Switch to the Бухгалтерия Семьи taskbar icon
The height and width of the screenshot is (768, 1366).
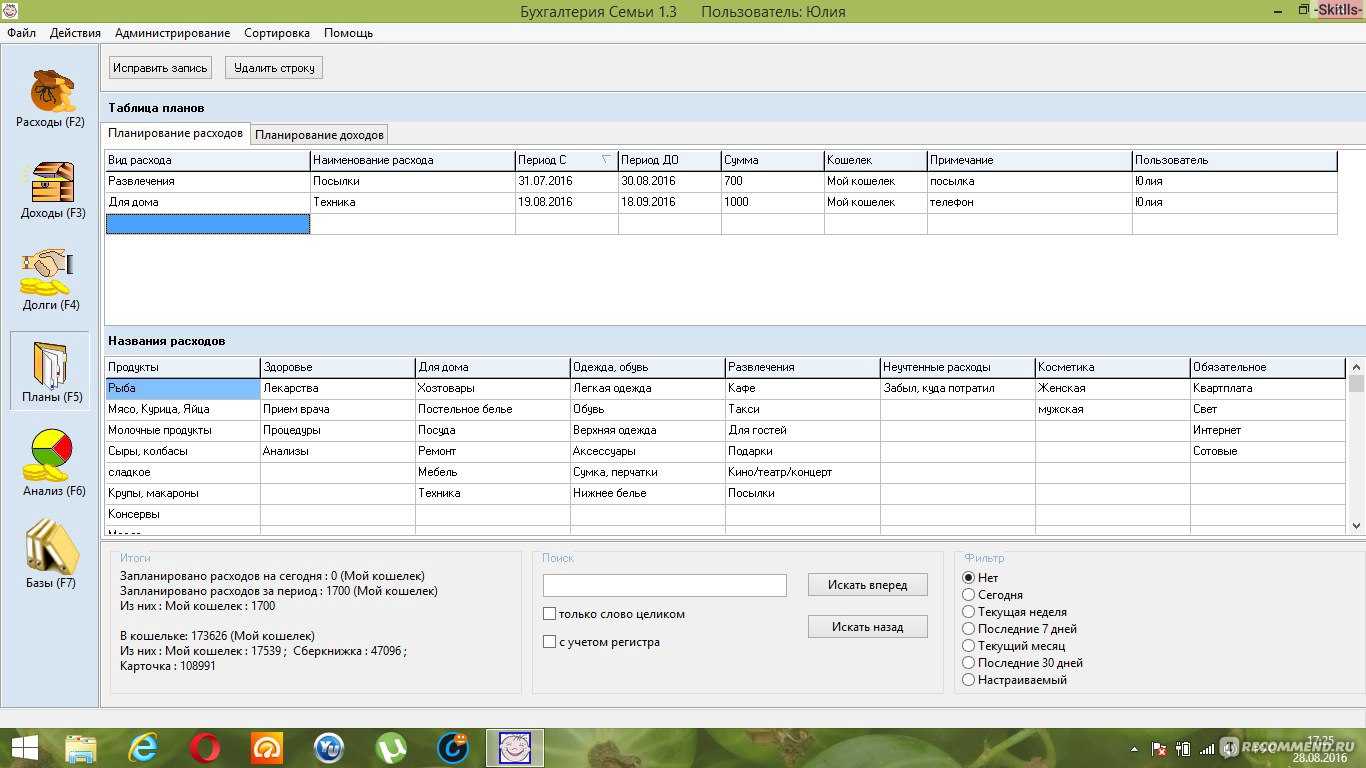(x=515, y=748)
